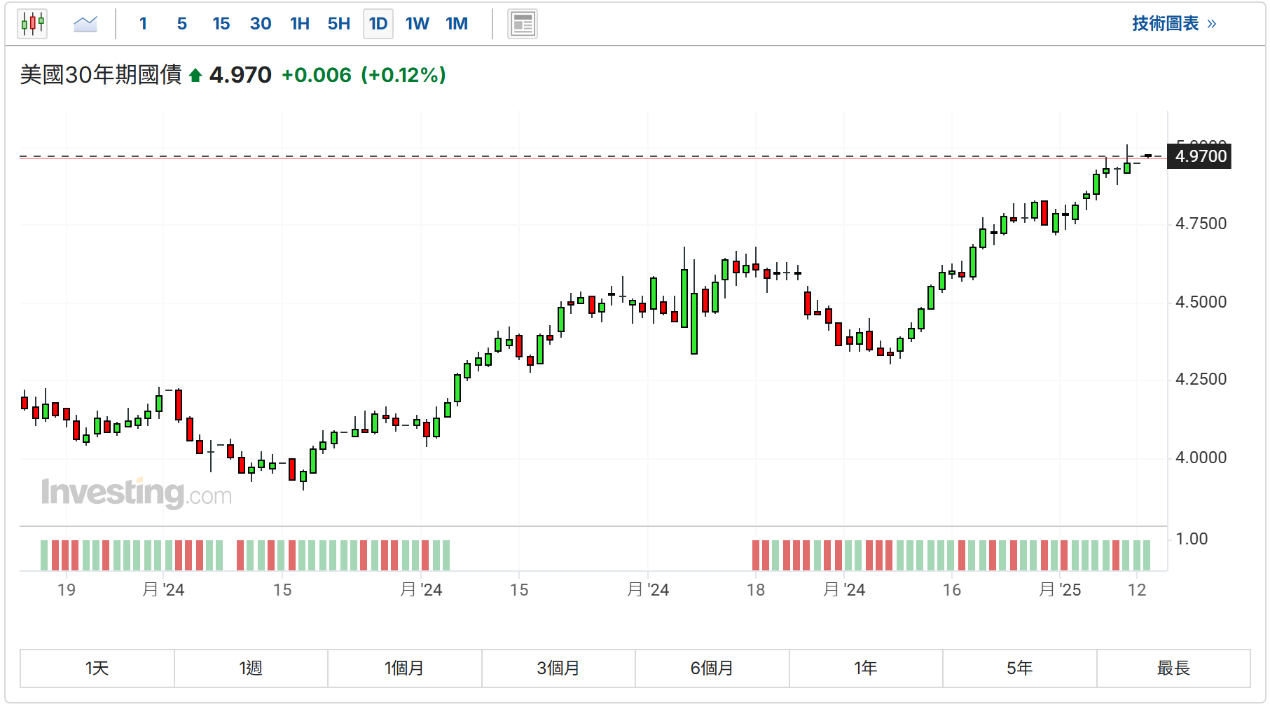This screenshot has height=707, width=1270.
Task: Select the 1-minute interval
Action: tap(143, 23)
